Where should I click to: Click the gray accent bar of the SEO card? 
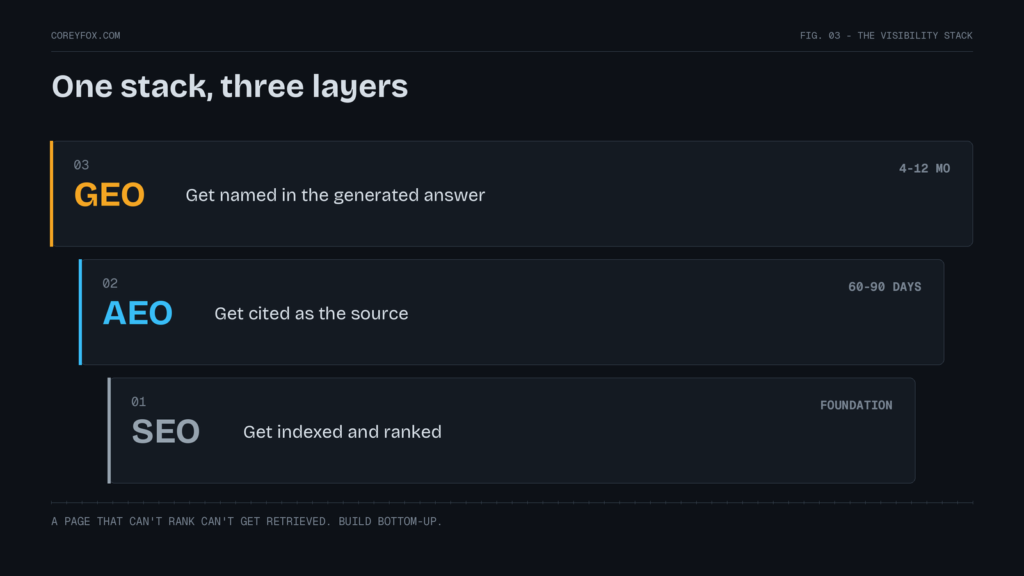pyautogui.click(x=109, y=430)
